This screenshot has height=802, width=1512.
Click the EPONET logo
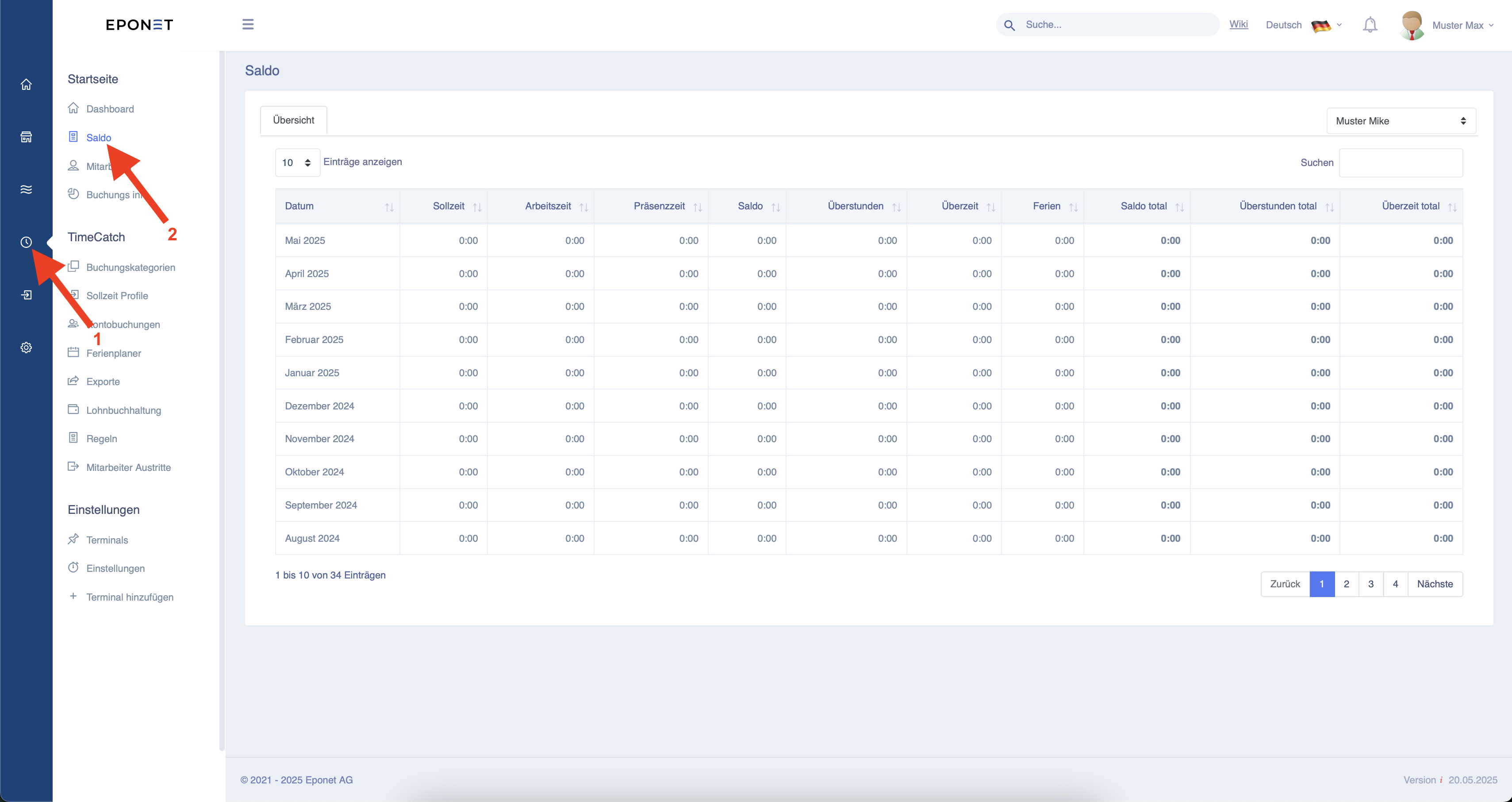tap(139, 25)
